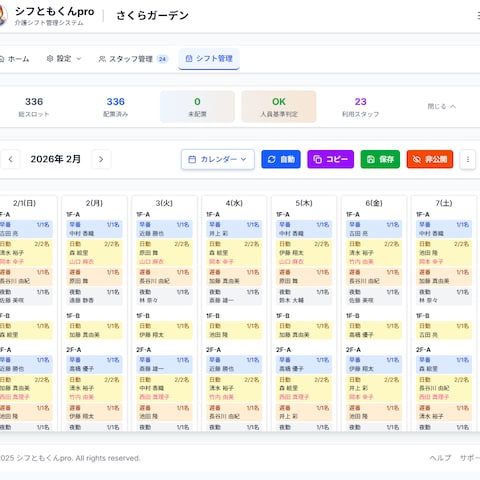Open Monday's 1F-A 遅番 shift cell

coord(94,277)
